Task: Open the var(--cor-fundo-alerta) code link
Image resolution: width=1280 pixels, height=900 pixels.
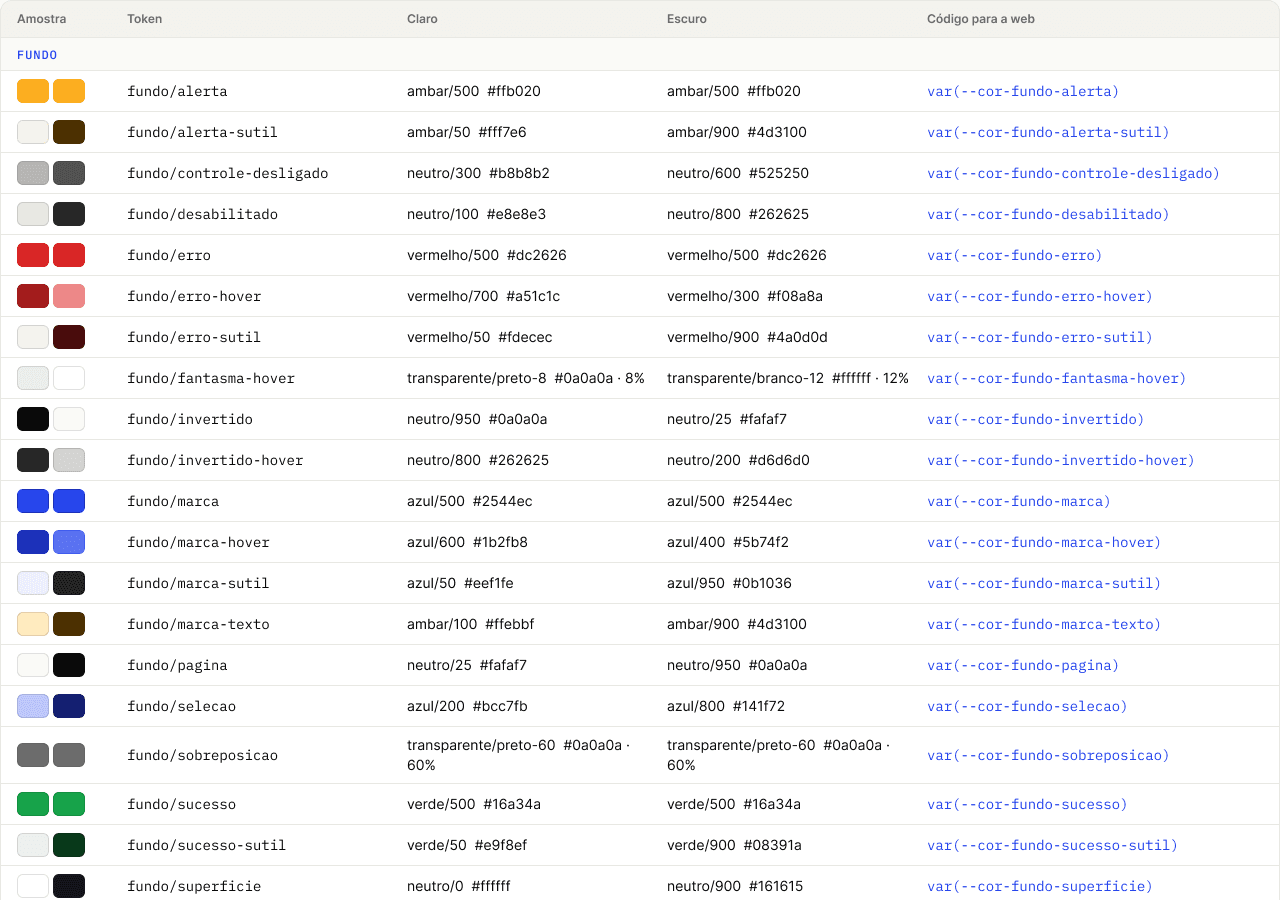Action: pyautogui.click(x=1023, y=91)
